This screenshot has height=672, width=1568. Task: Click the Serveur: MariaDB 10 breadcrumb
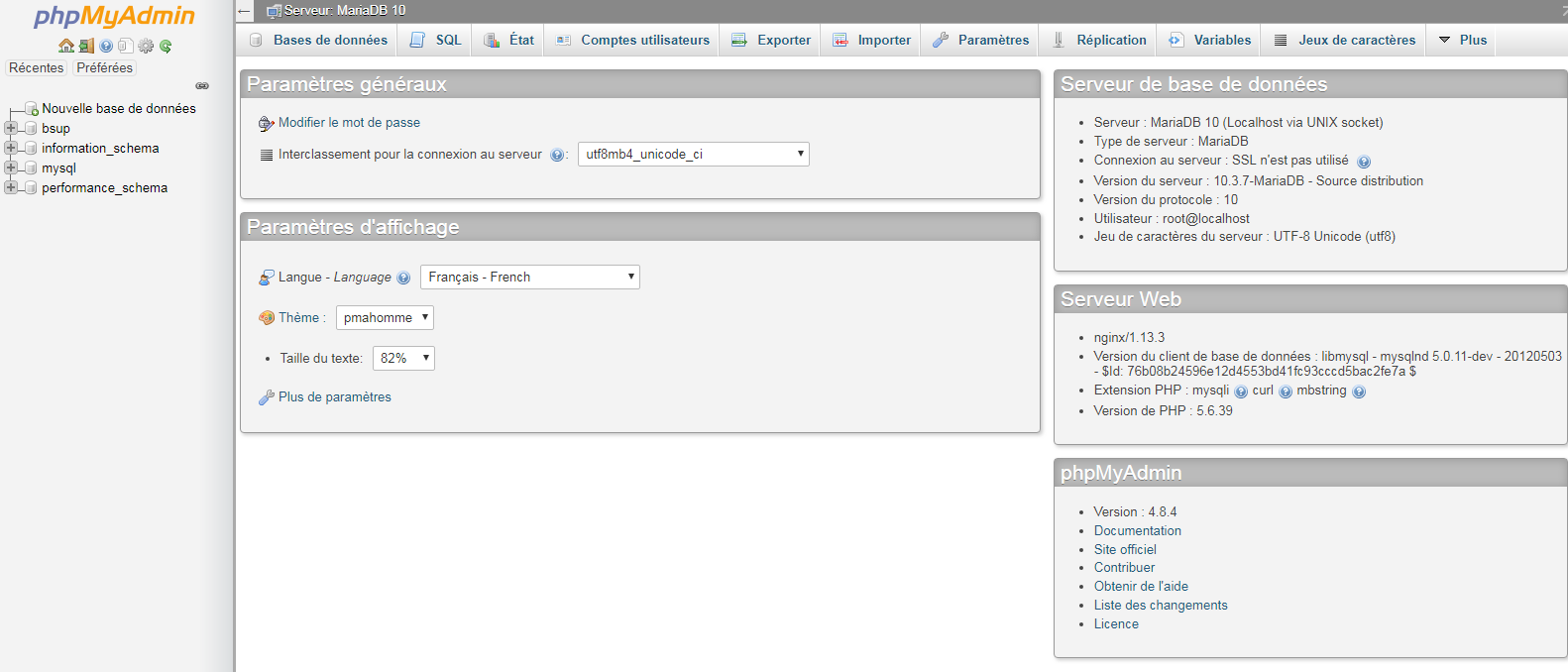pos(345,11)
